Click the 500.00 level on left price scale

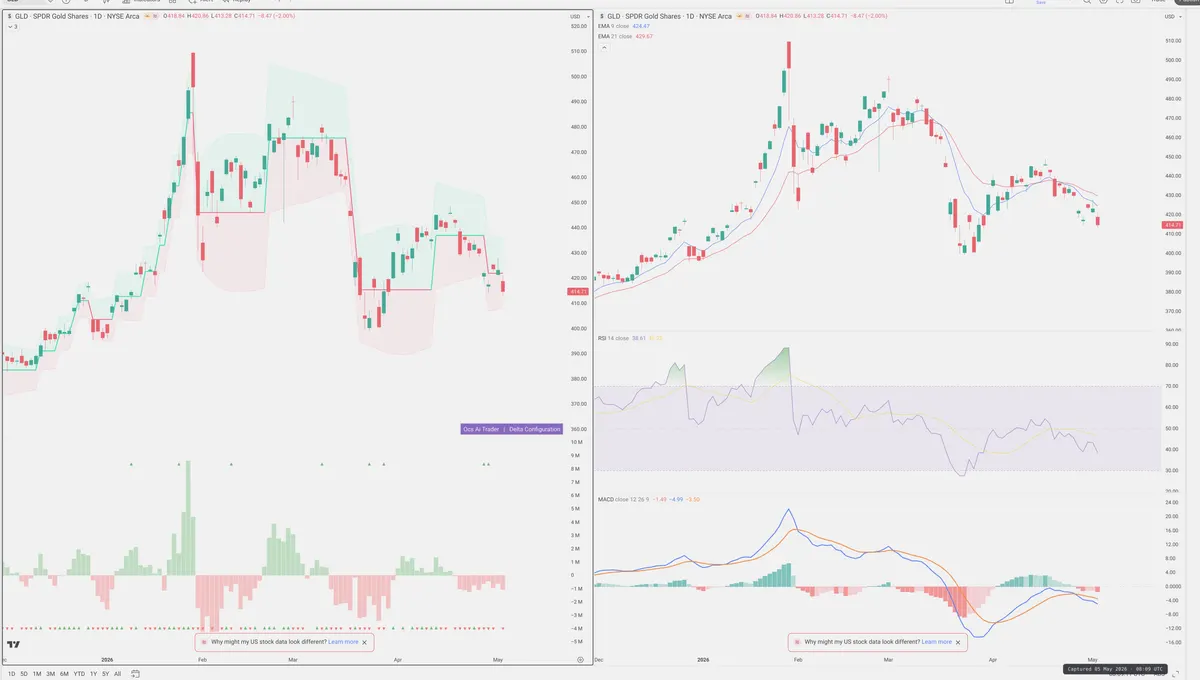click(x=577, y=76)
